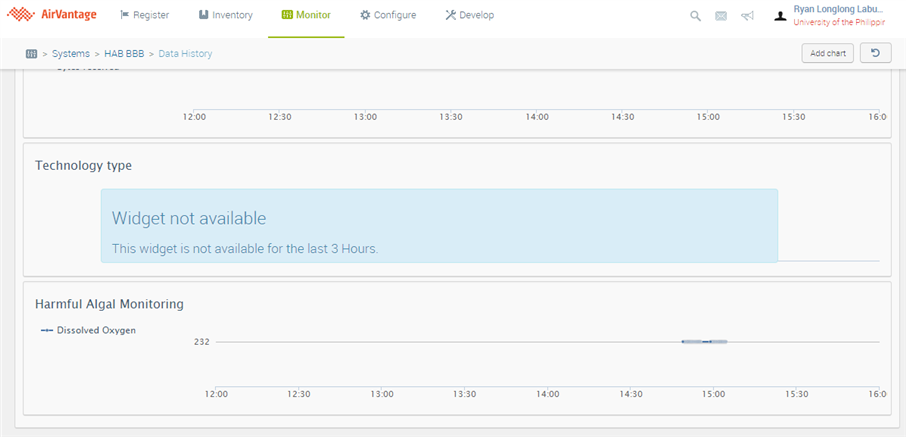
Task: Click the AirVantage logo
Action: click(x=52, y=15)
